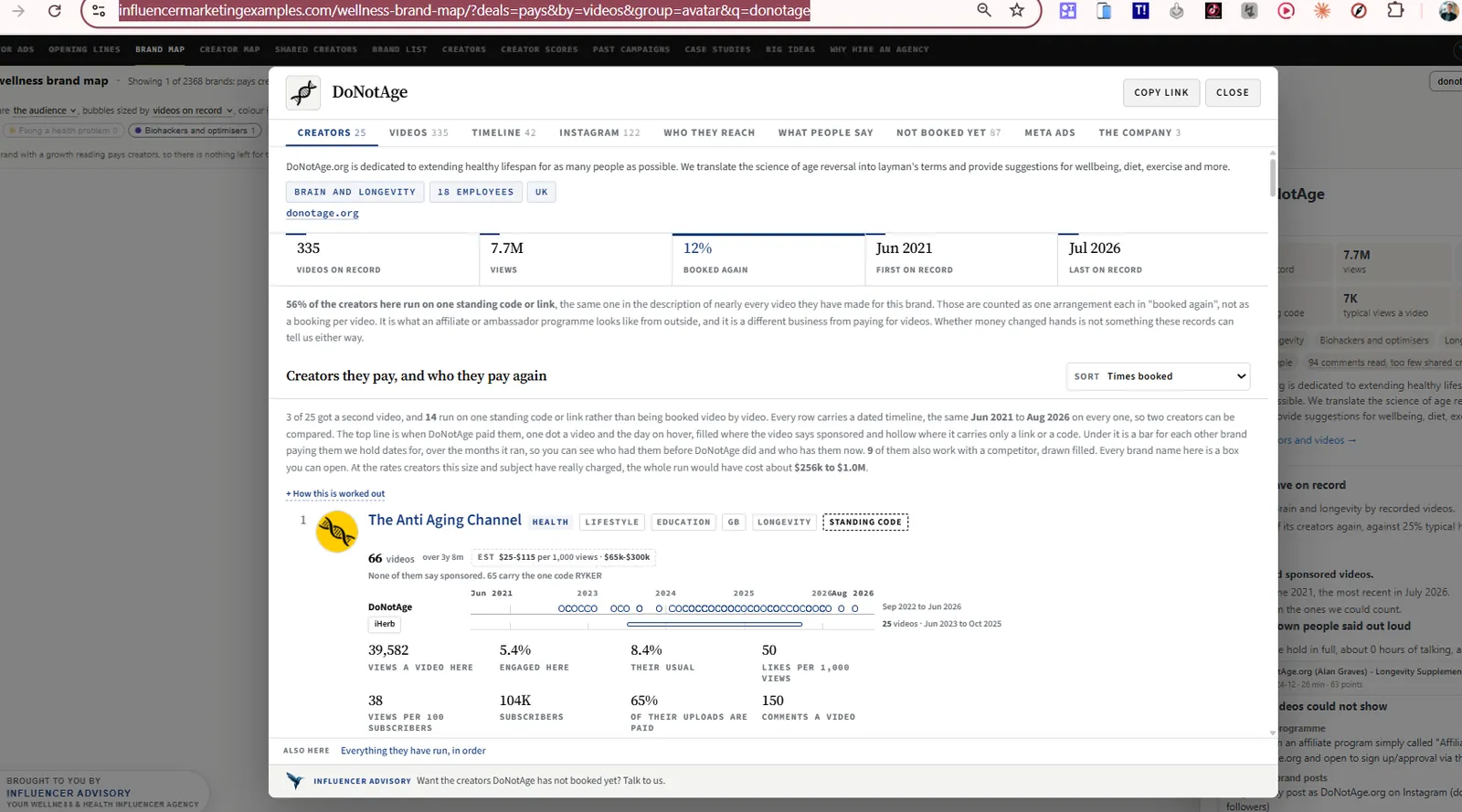The height and width of the screenshot is (812, 1462).
Task: Click the iHerb duration bar on the timeline
Action: tap(715, 625)
